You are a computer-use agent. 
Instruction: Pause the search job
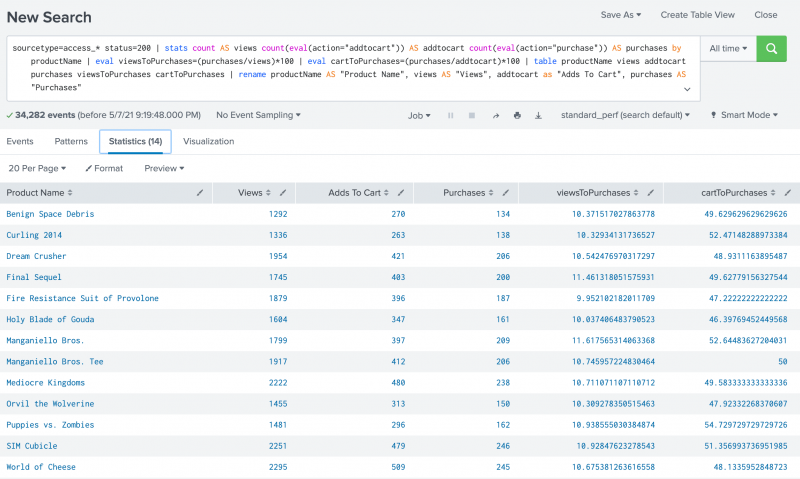(x=451, y=115)
